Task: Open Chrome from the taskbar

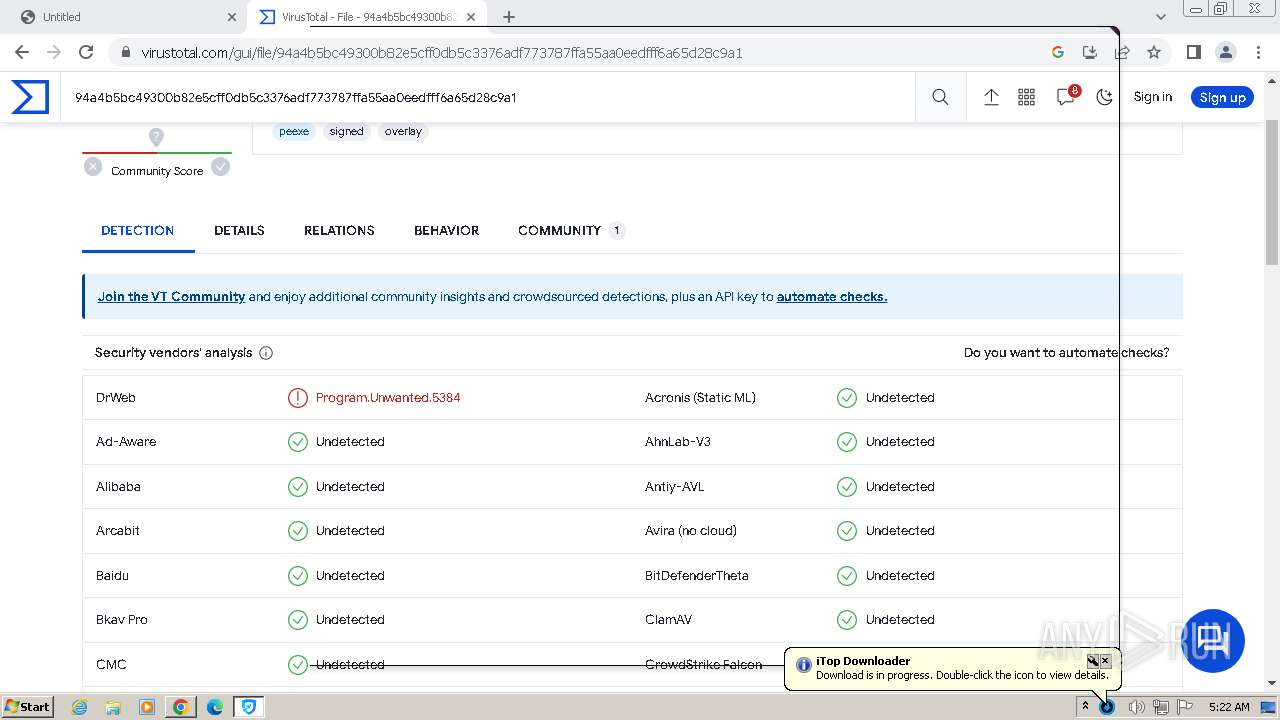Action: click(180, 707)
